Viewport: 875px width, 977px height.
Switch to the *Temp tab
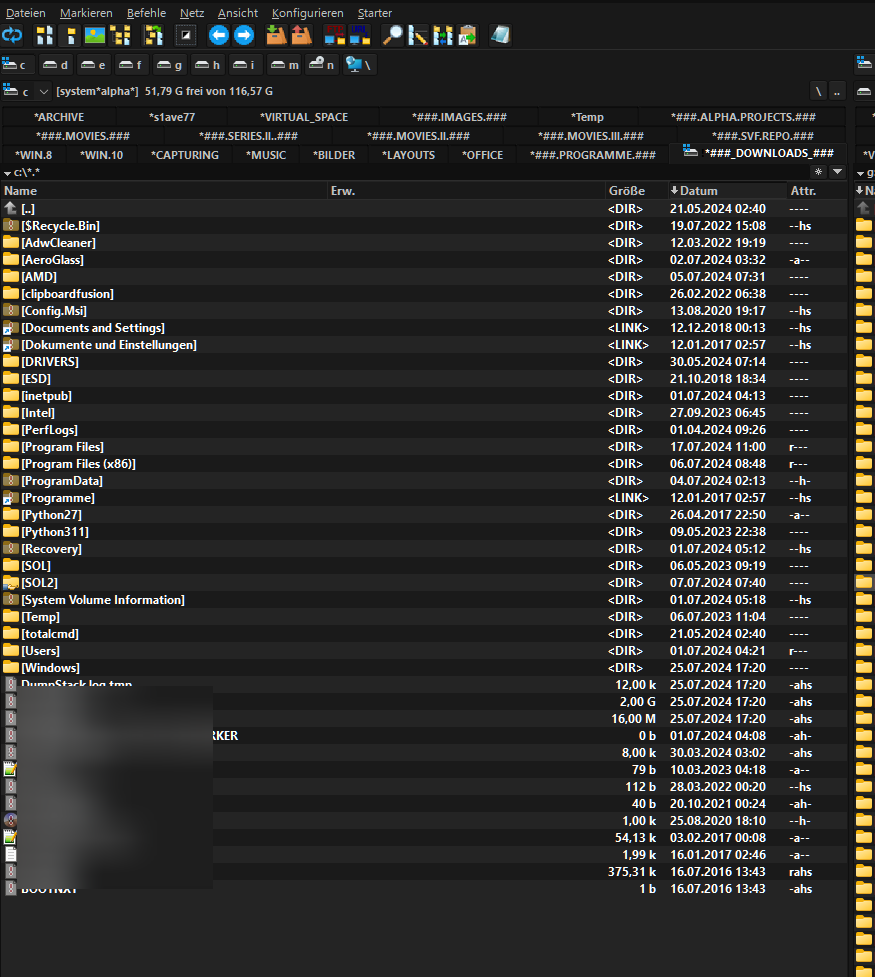(587, 117)
